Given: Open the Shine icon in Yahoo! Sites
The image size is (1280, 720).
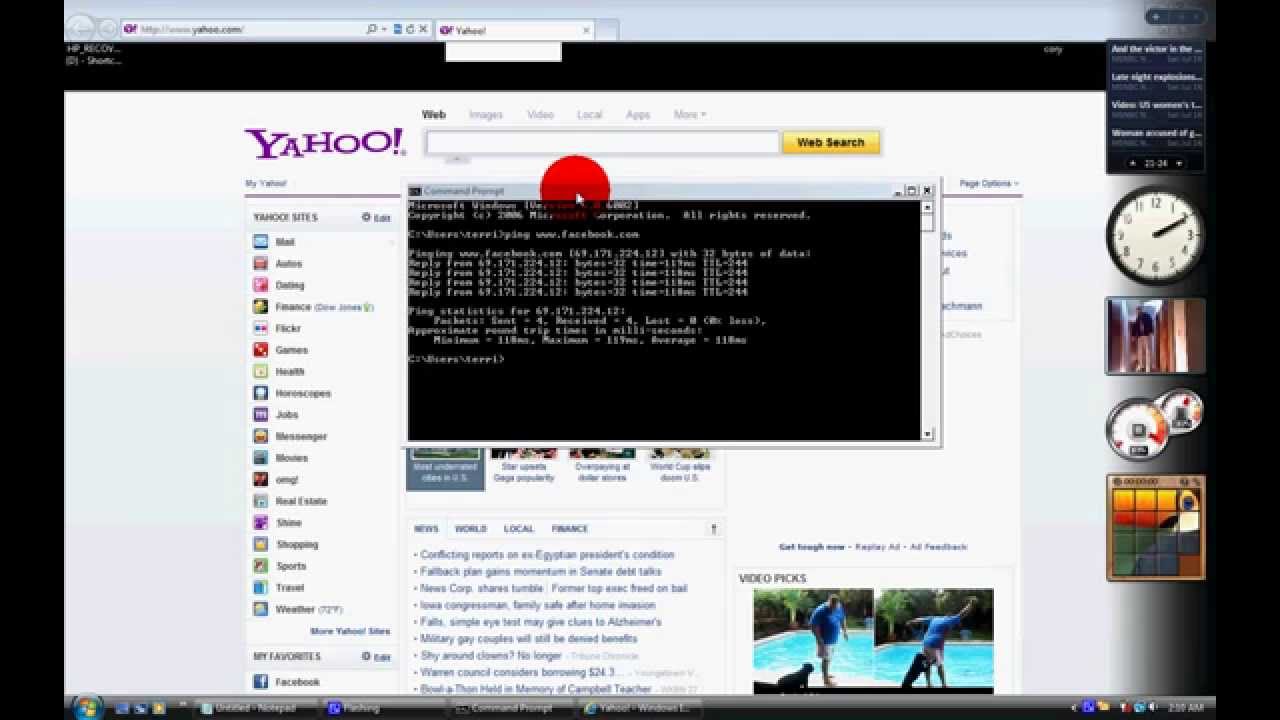Looking at the screenshot, I should pos(260,523).
